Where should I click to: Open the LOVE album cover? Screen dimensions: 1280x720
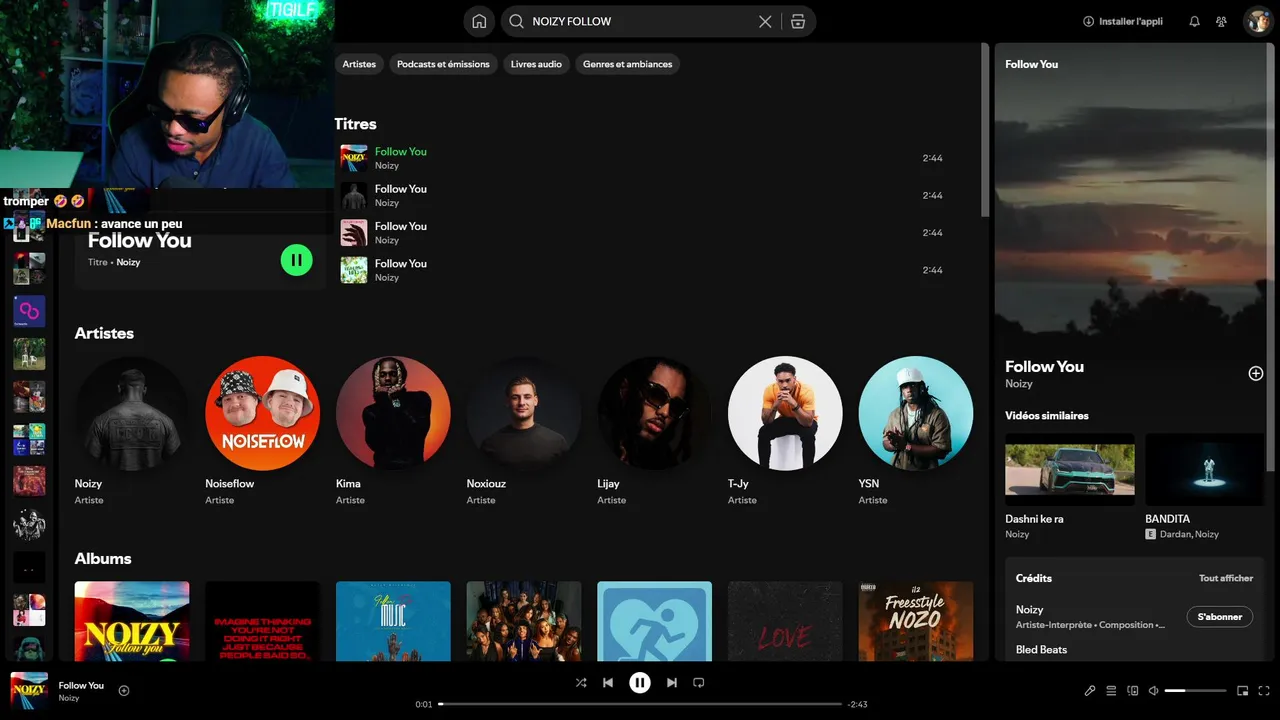click(x=785, y=621)
